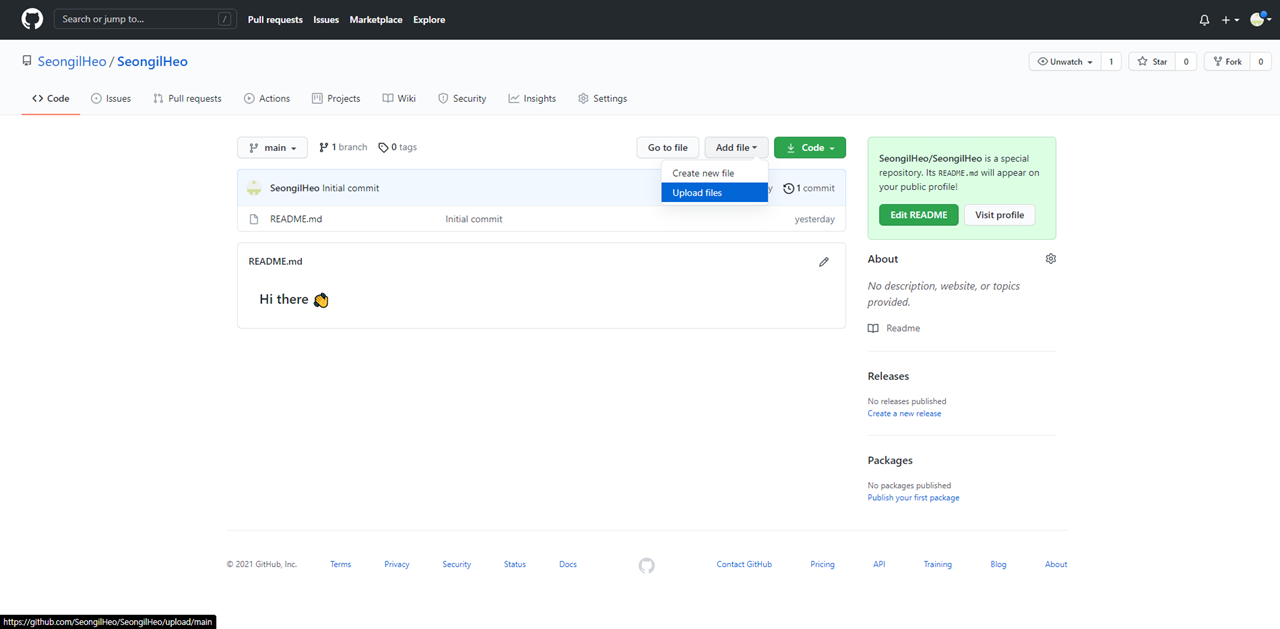Open Explore in top navigation
This screenshot has height=629, width=1280.
(429, 20)
